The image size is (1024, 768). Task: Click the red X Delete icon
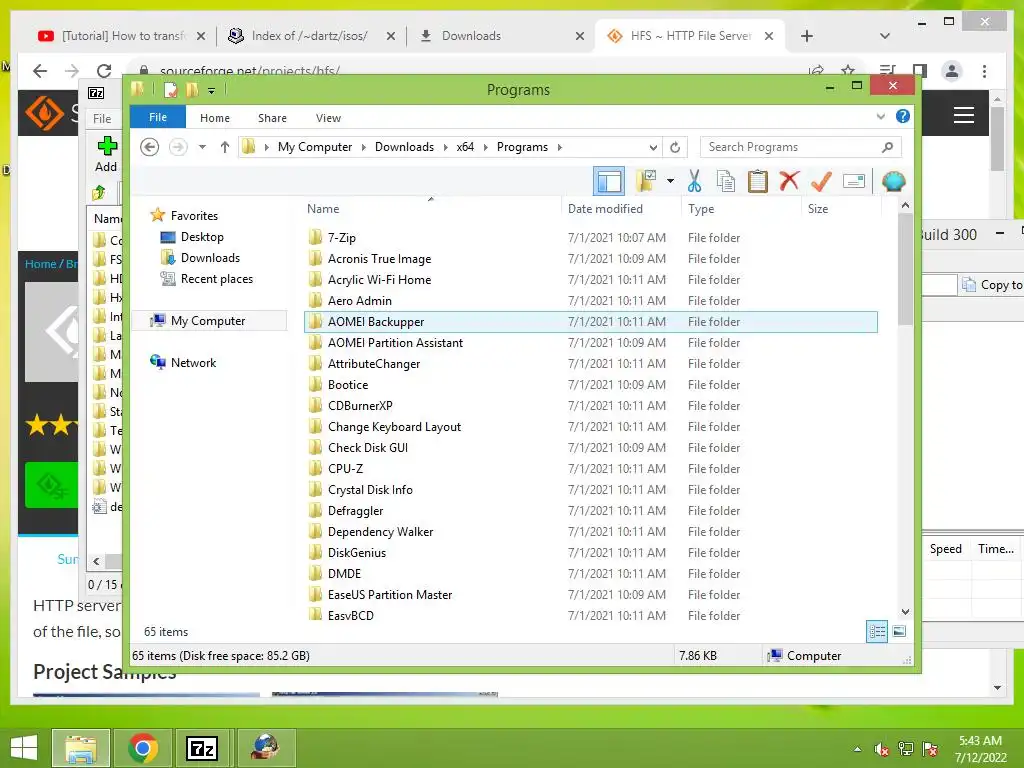(789, 180)
